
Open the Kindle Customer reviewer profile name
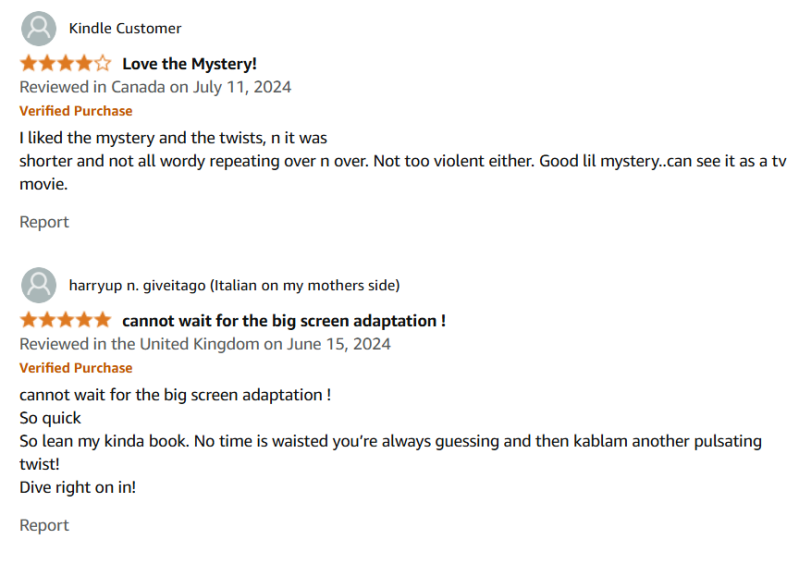125,28
